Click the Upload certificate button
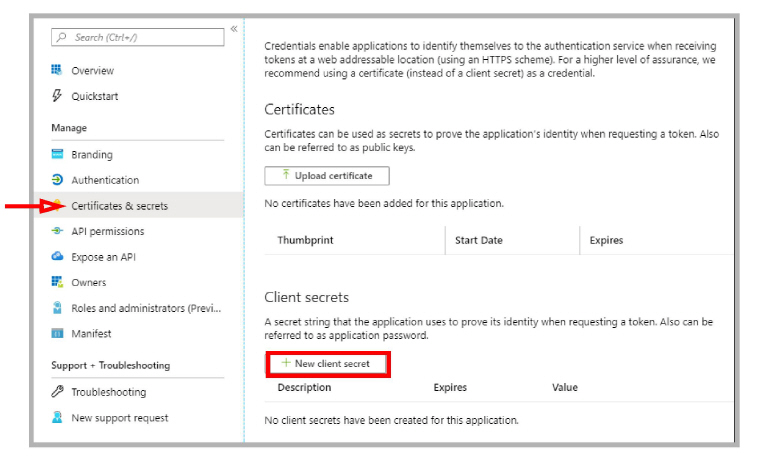768x461 pixels. pos(327,175)
